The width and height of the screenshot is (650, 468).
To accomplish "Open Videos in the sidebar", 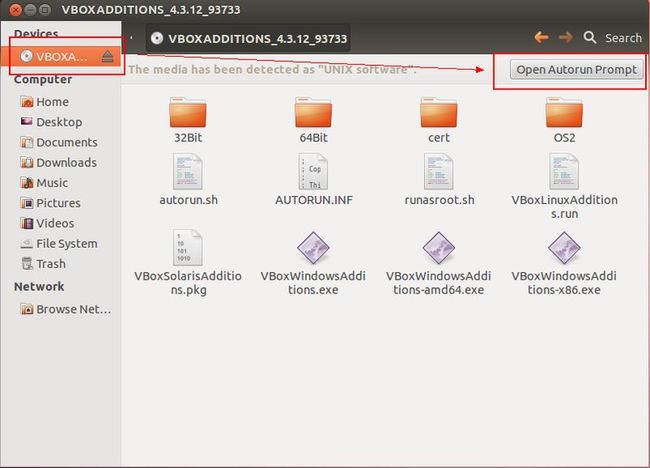I will [61, 223].
